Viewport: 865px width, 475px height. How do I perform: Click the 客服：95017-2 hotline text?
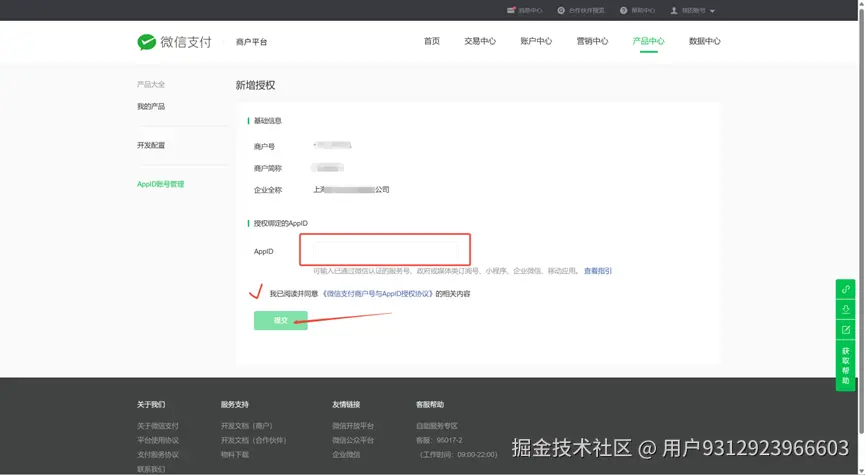(x=439, y=440)
